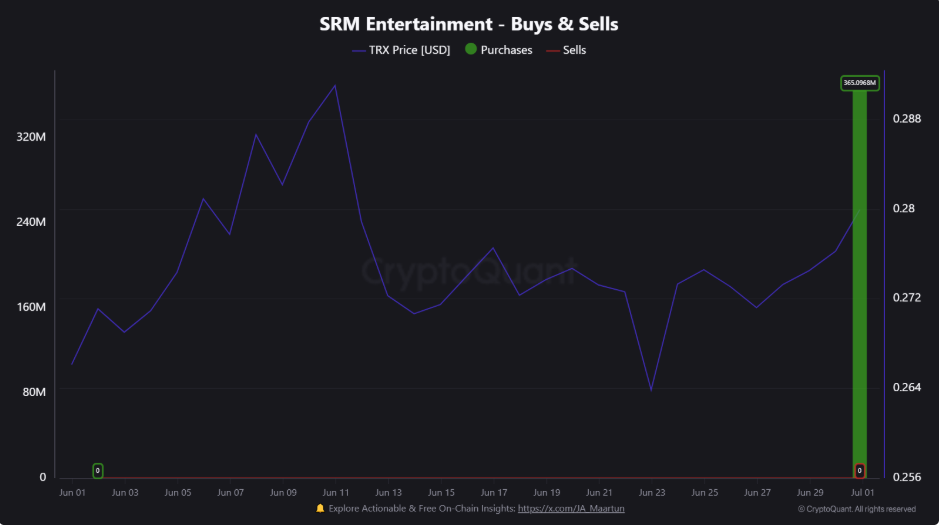Click the bell icon in footer
Image resolution: width=945 pixels, height=525 pixels.
pos(320,509)
